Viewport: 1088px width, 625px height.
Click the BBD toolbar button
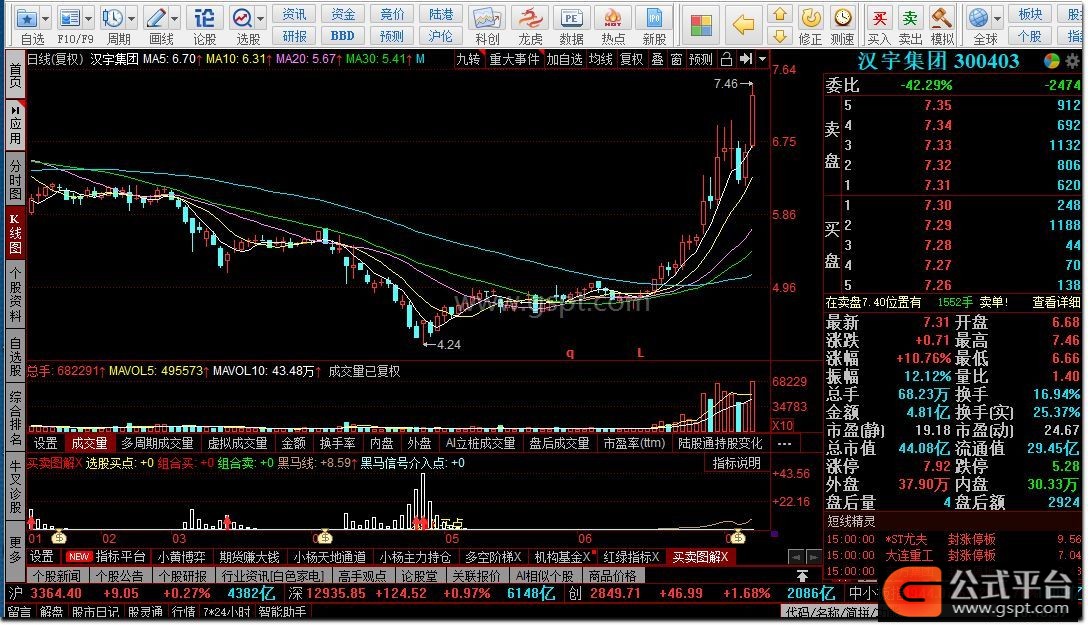pos(343,35)
